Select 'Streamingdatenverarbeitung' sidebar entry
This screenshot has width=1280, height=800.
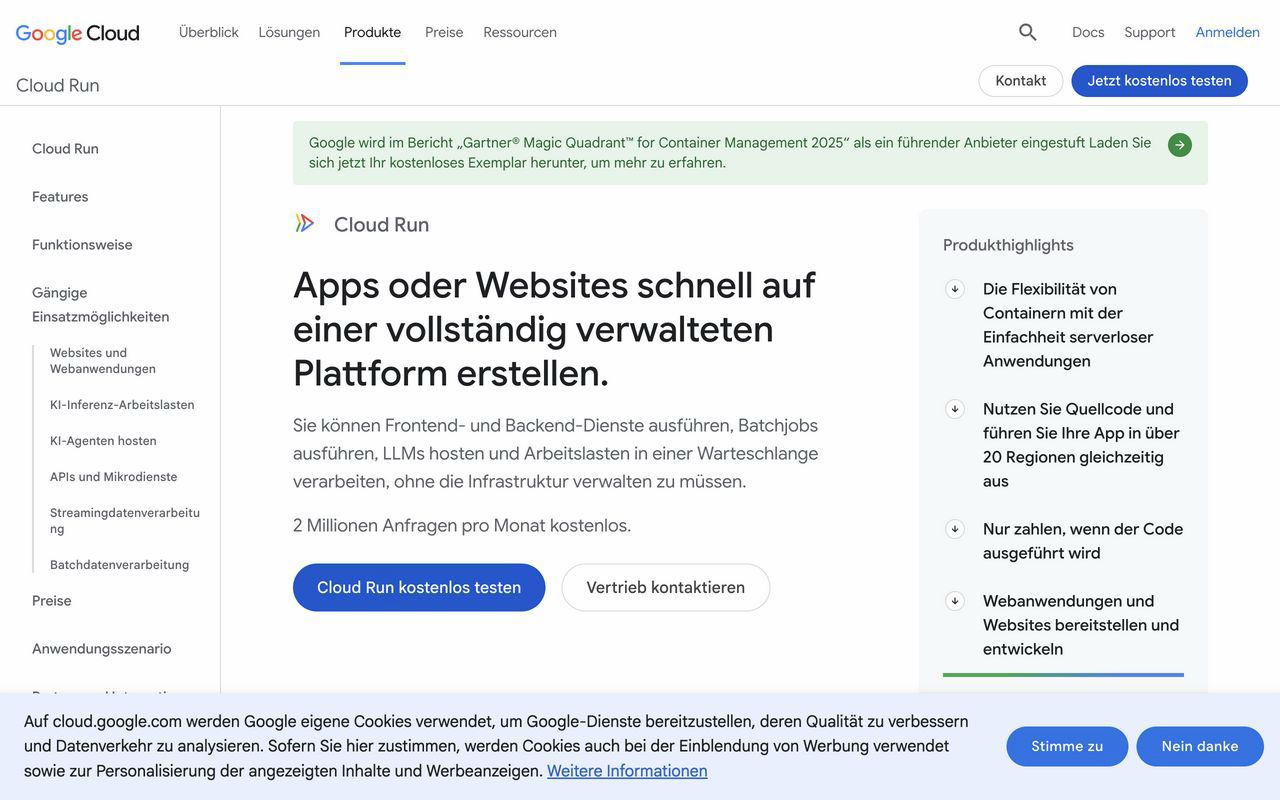pyautogui.click(x=125, y=520)
